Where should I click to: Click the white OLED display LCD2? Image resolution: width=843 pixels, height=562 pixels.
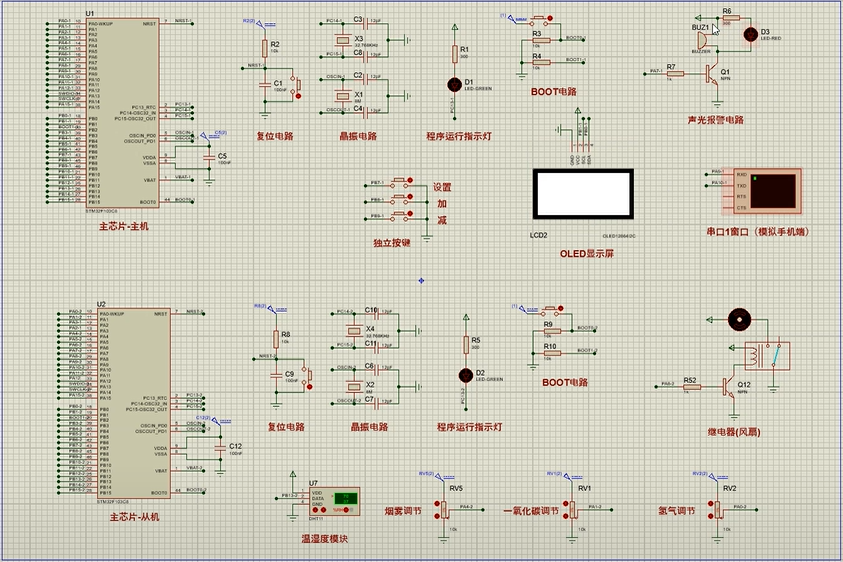583,194
